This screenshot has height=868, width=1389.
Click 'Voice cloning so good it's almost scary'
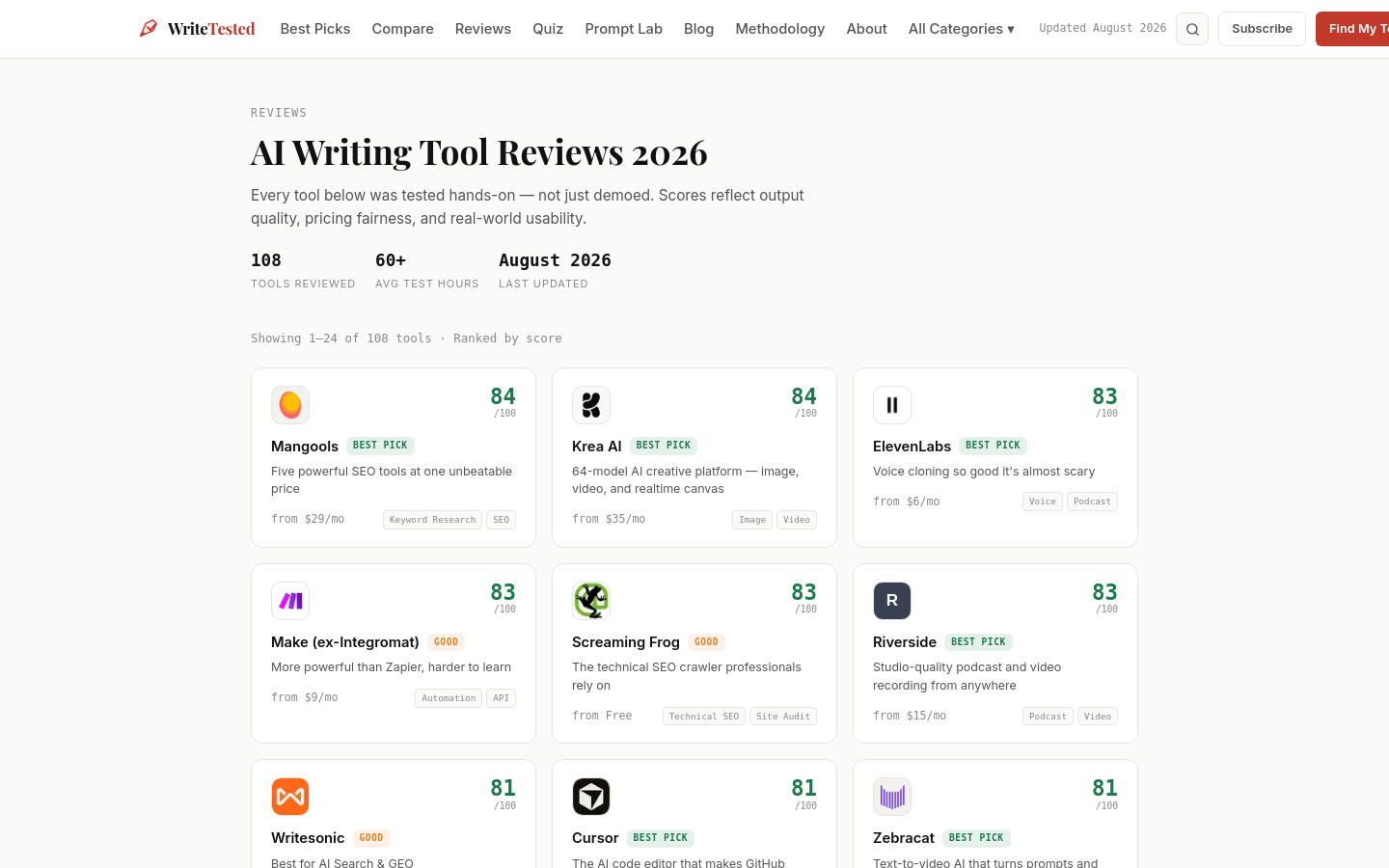(x=984, y=472)
